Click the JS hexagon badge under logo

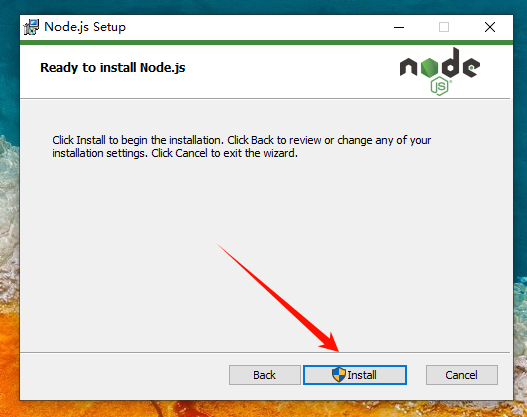click(440, 86)
